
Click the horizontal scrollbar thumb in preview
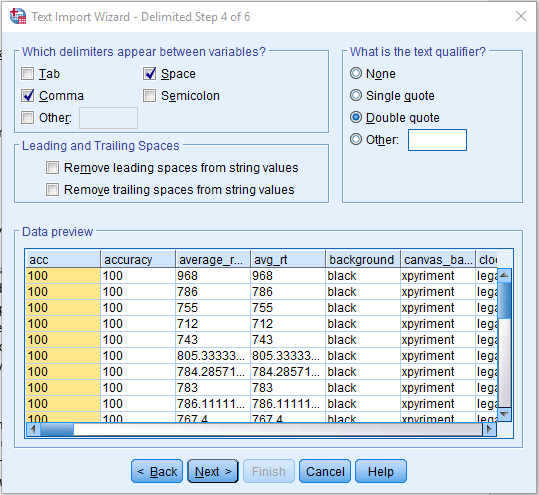pyautogui.click(x=57, y=429)
